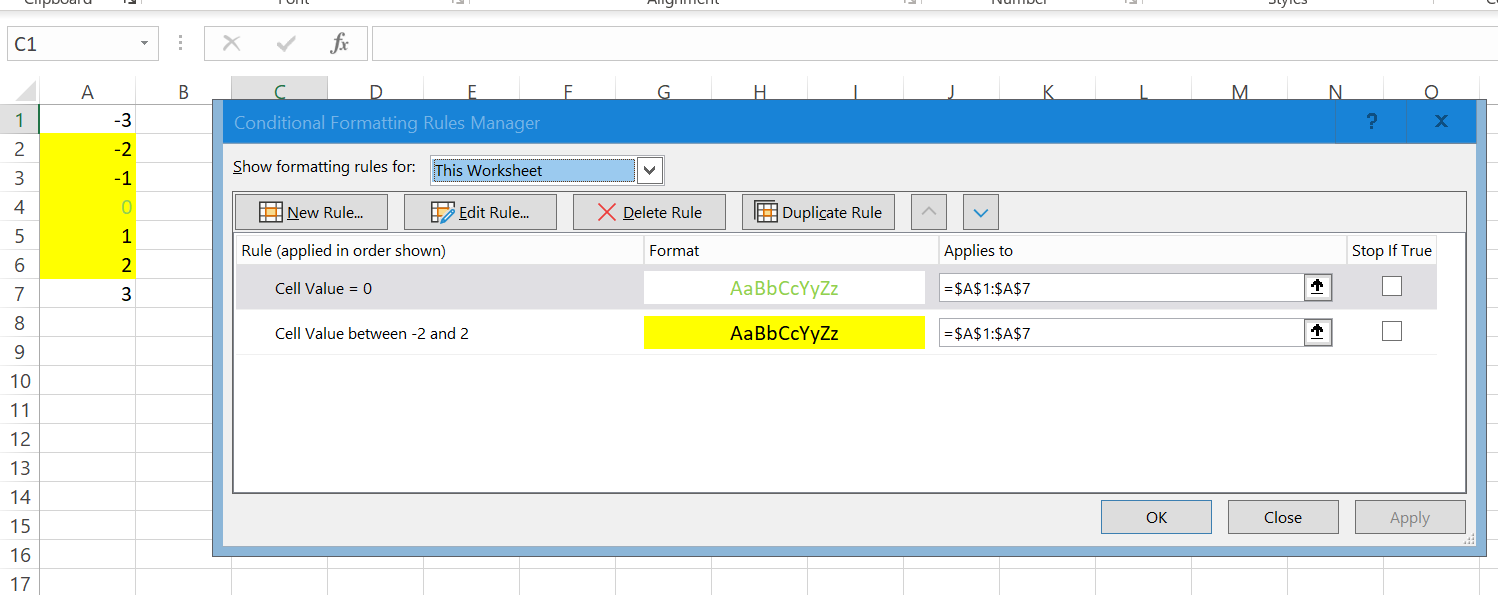Click Applies to field of first rule
The width and height of the screenshot is (1498, 595).
pyautogui.click(x=1120, y=288)
